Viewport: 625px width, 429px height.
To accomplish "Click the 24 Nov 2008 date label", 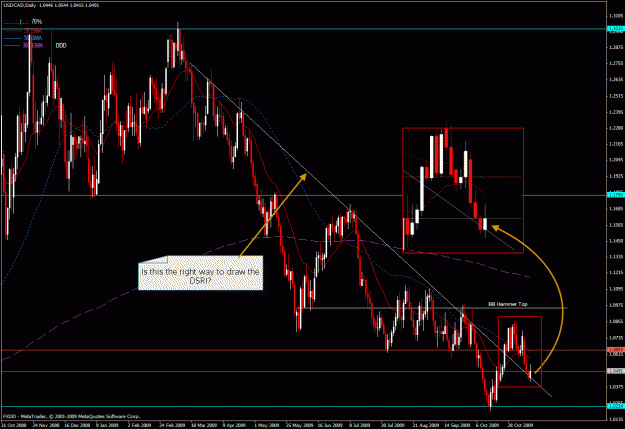I will (x=46, y=425).
